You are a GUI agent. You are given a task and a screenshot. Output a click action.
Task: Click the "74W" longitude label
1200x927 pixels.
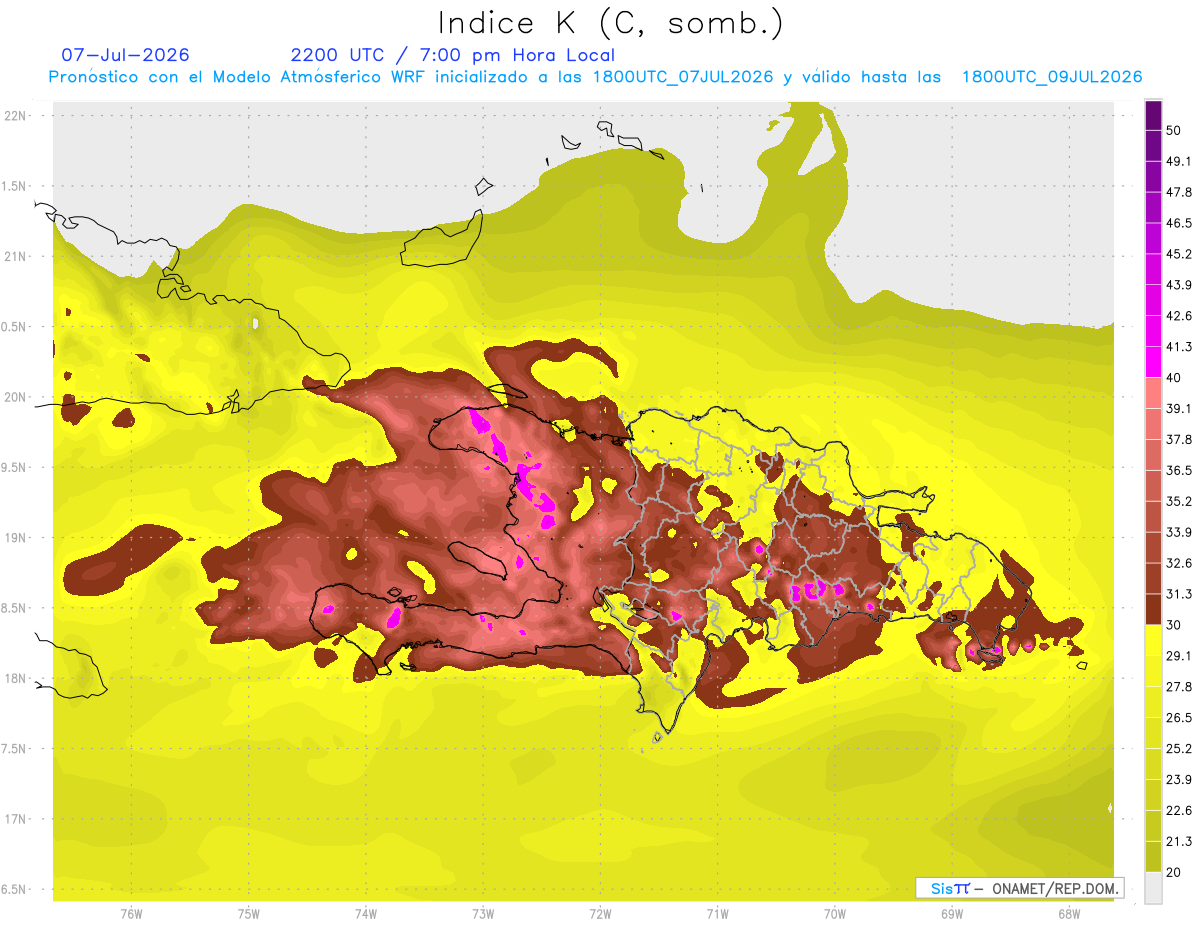point(366,913)
